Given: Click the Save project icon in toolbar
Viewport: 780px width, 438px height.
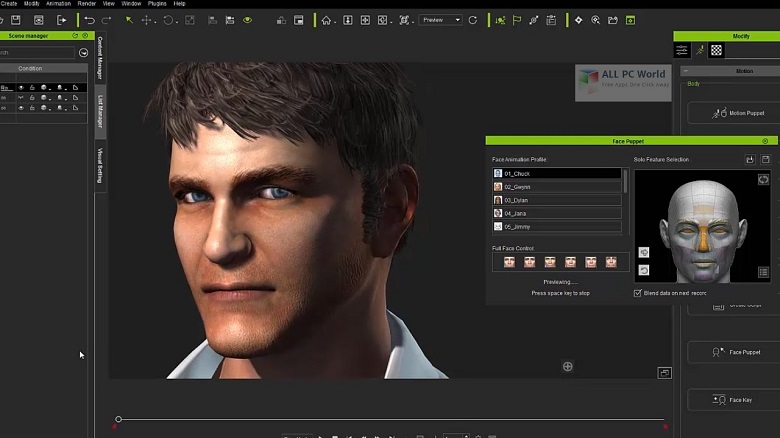Looking at the screenshot, I should pos(16,20).
